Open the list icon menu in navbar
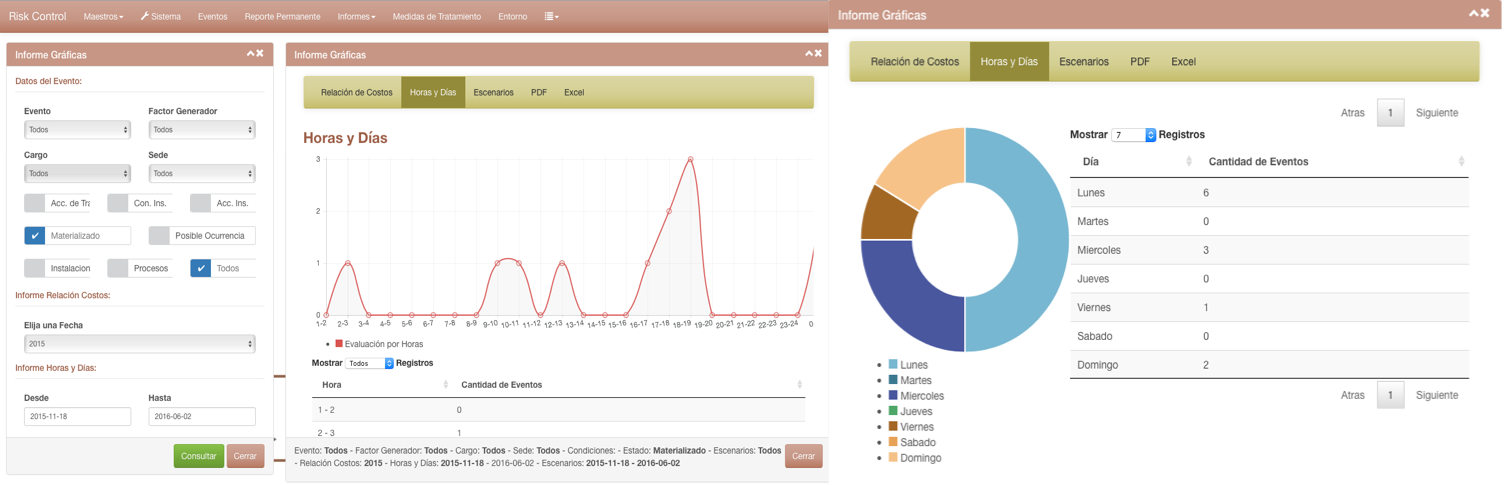1505x485 pixels. 551,17
